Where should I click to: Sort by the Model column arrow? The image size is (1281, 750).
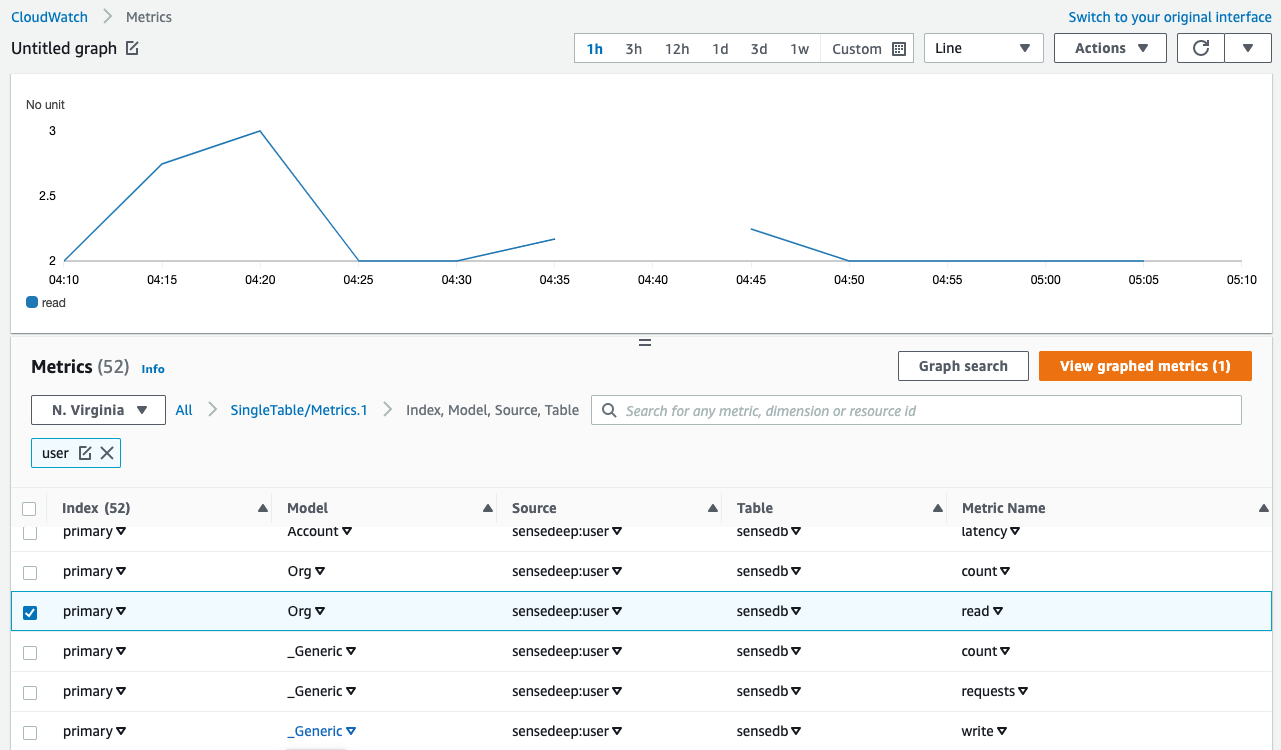tap(488, 508)
